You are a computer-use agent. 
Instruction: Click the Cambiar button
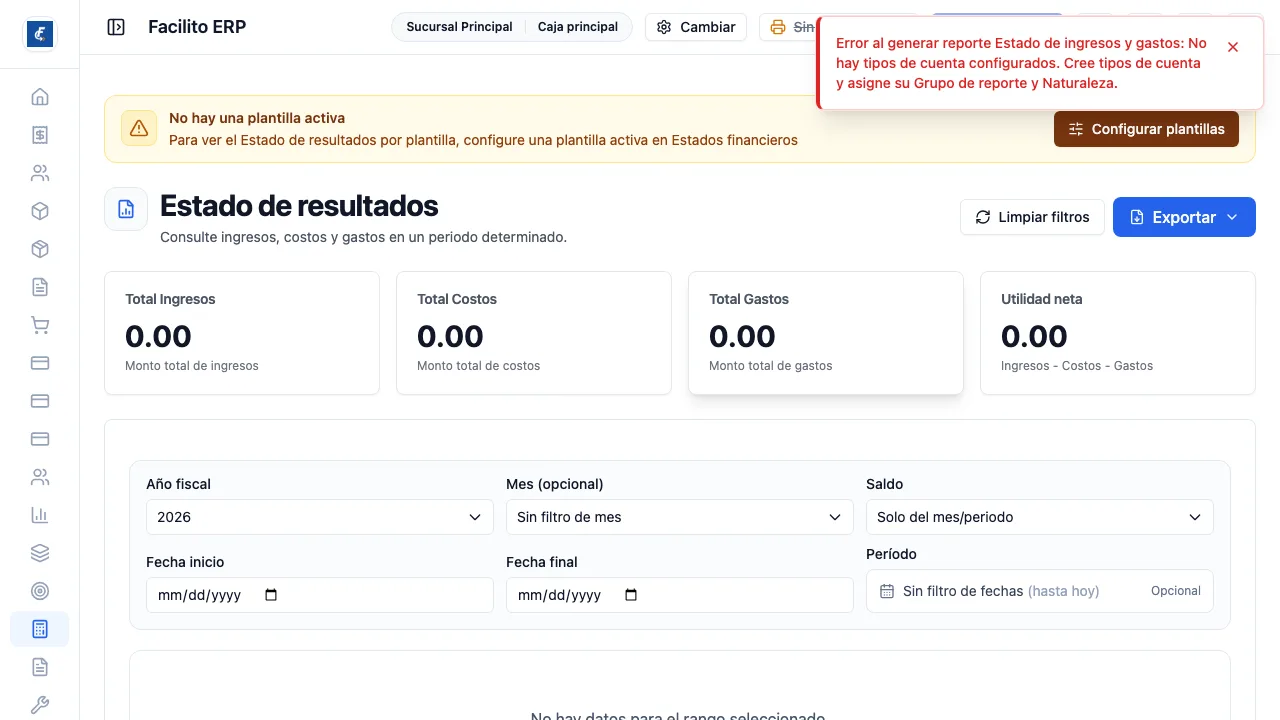696,27
